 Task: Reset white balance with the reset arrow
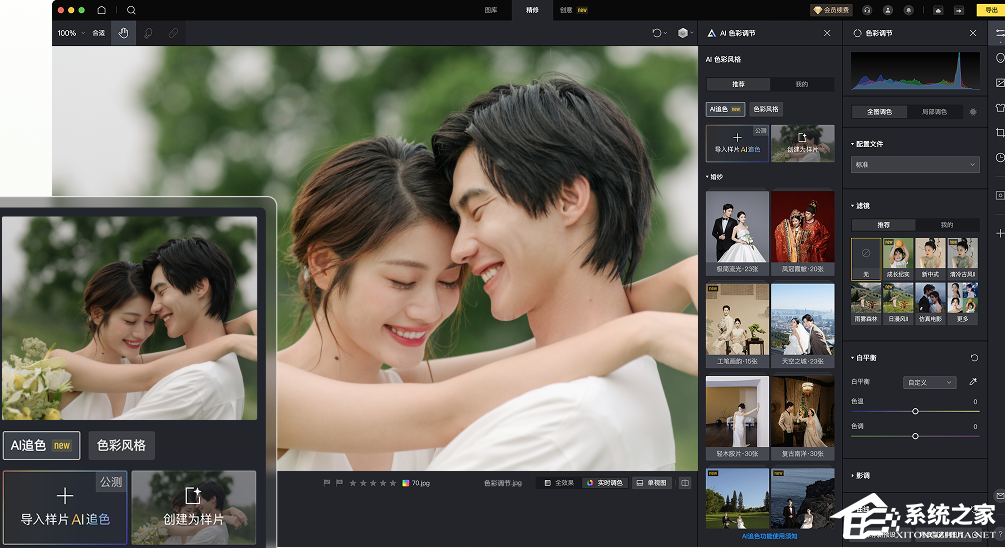tap(974, 358)
